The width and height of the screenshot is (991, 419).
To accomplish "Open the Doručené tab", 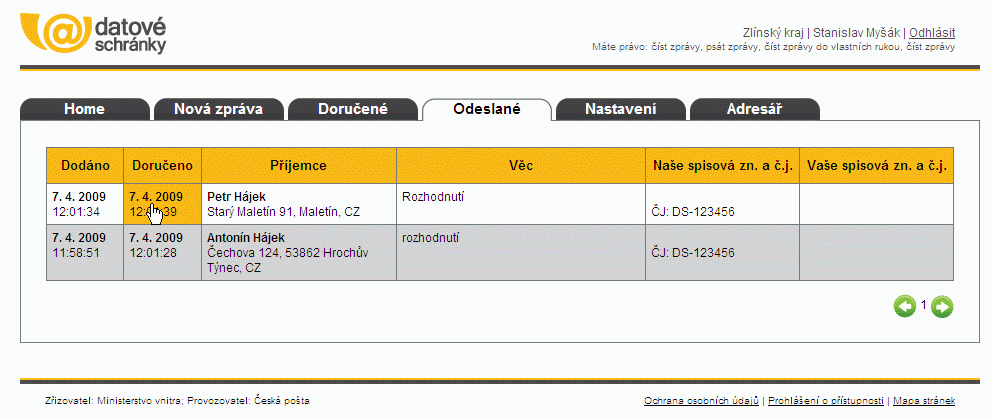I will pos(353,109).
